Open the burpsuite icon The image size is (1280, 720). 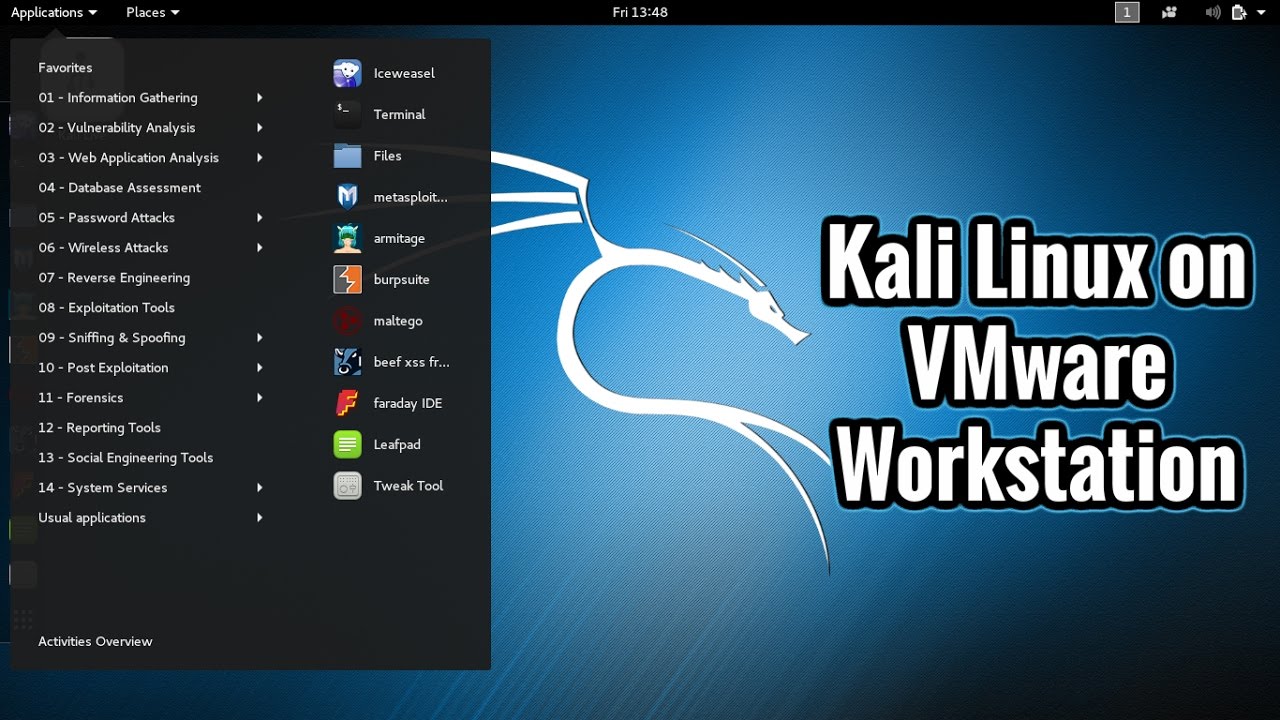point(347,279)
